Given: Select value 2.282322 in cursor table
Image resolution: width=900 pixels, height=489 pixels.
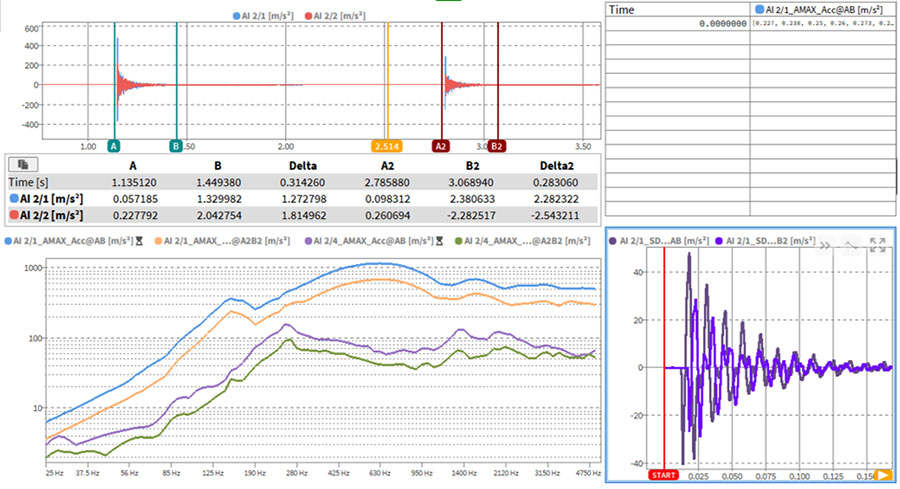Looking at the screenshot, I should click(x=557, y=199).
